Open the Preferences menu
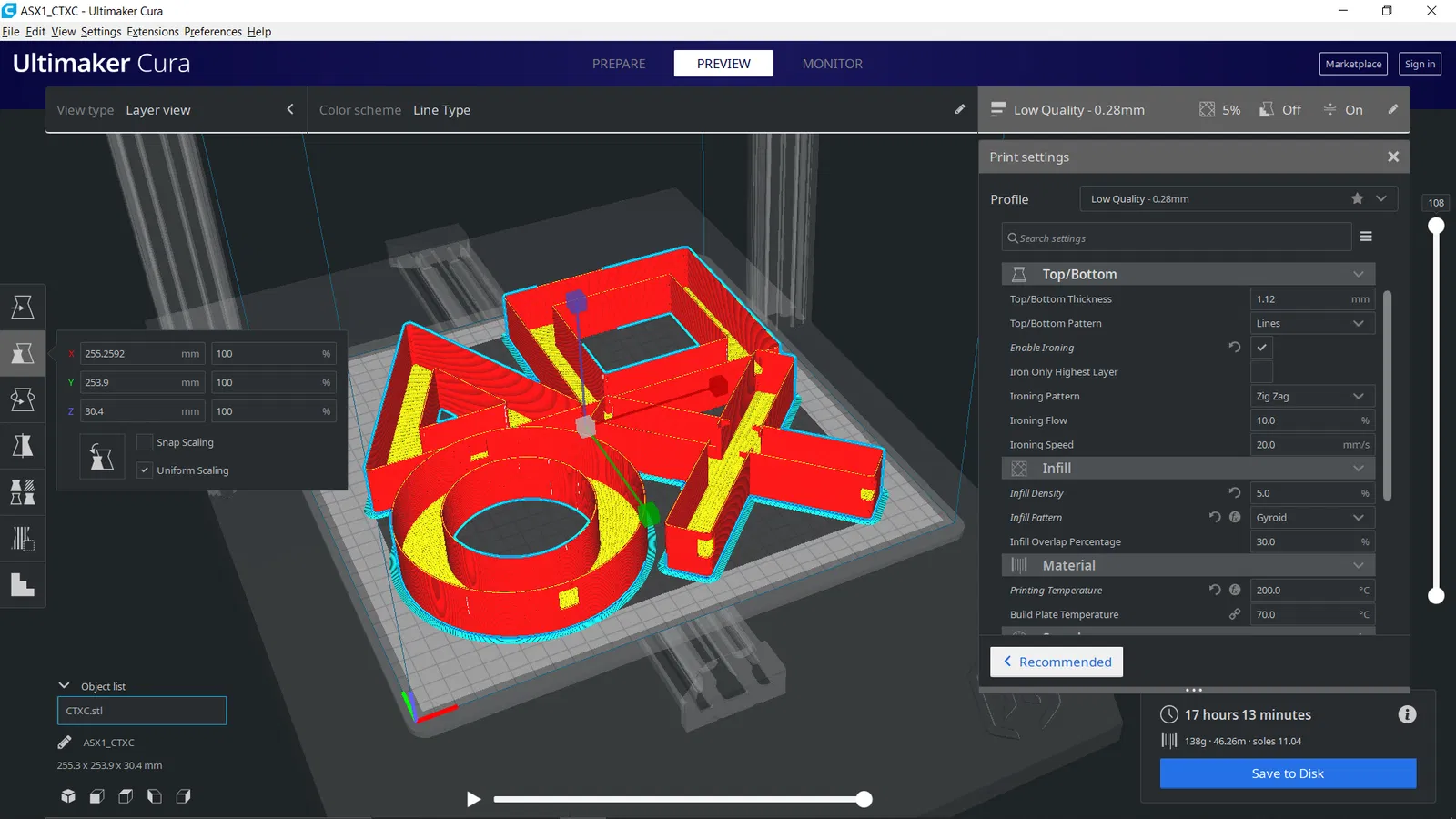Viewport: 1456px width, 819px height. pos(213,32)
